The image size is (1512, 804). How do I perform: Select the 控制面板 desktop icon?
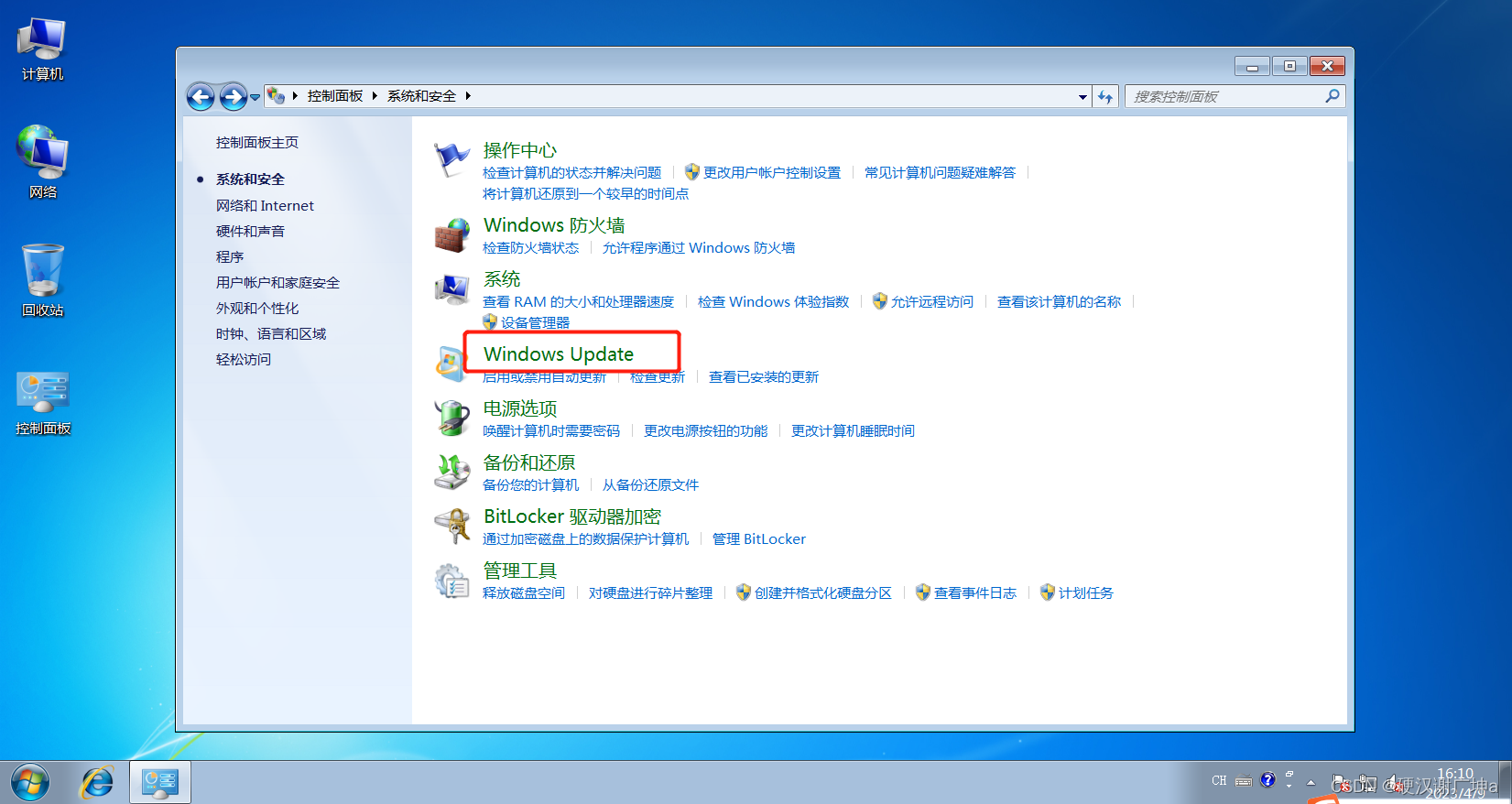tap(42, 403)
